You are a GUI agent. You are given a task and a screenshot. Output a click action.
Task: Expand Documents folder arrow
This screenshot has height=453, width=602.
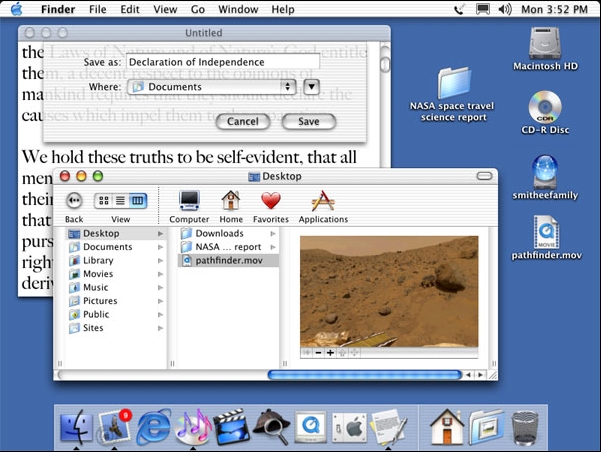pyautogui.click(x=160, y=247)
